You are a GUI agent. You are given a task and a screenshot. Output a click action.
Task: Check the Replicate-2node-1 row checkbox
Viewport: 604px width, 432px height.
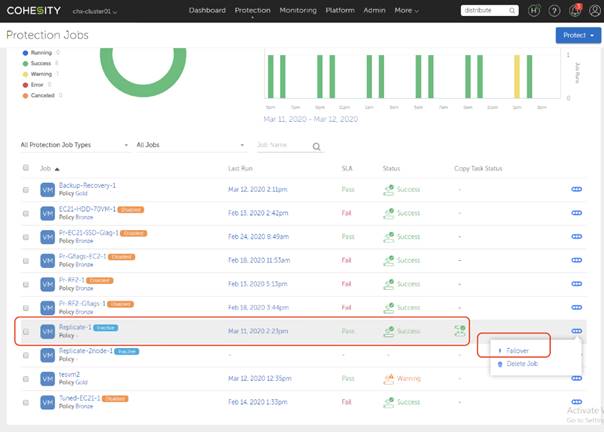[x=26, y=355]
